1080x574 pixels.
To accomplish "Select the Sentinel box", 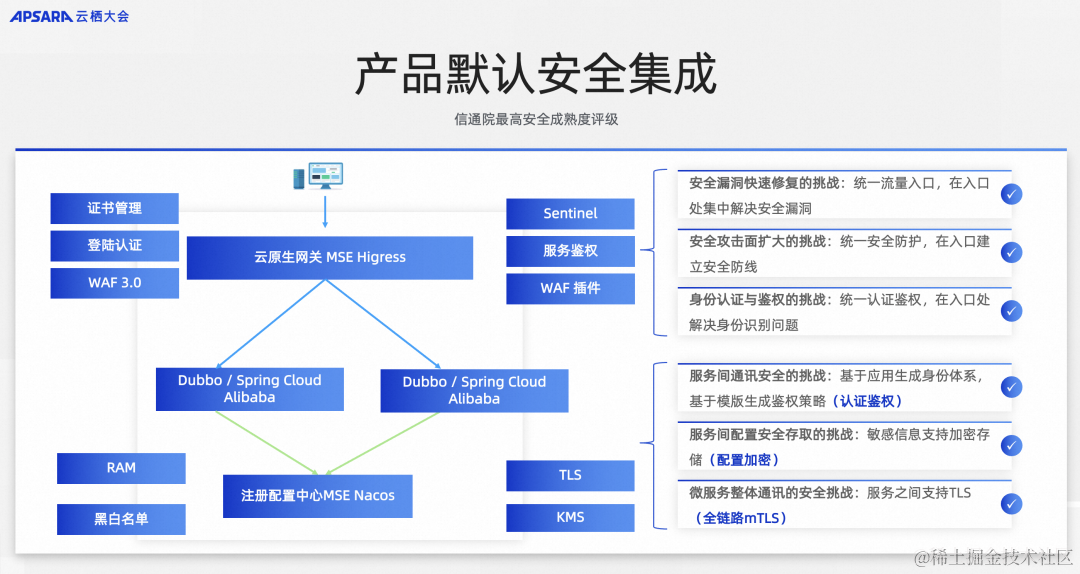I will (570, 214).
